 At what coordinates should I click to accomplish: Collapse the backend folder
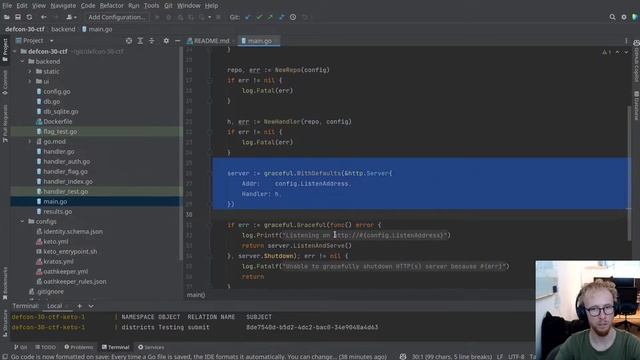(22, 62)
